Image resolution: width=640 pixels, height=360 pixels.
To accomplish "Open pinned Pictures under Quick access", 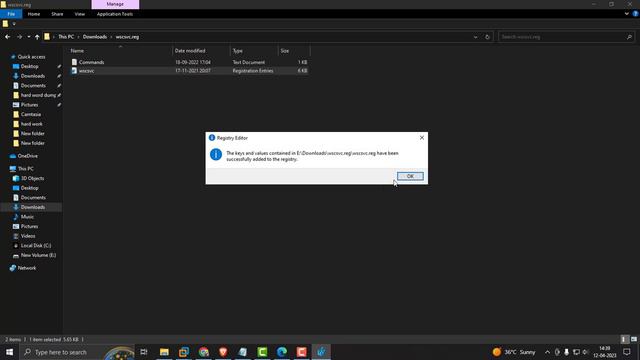I will coord(29,105).
